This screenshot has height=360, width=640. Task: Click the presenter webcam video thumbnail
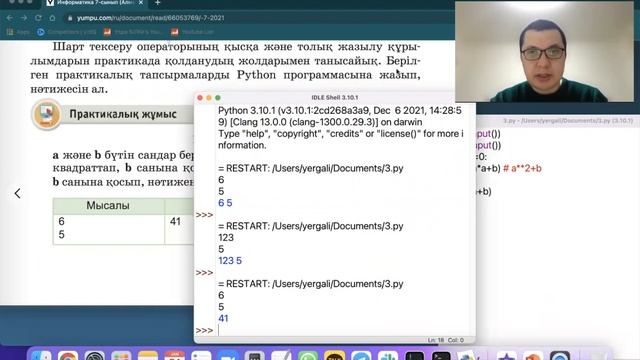point(544,51)
